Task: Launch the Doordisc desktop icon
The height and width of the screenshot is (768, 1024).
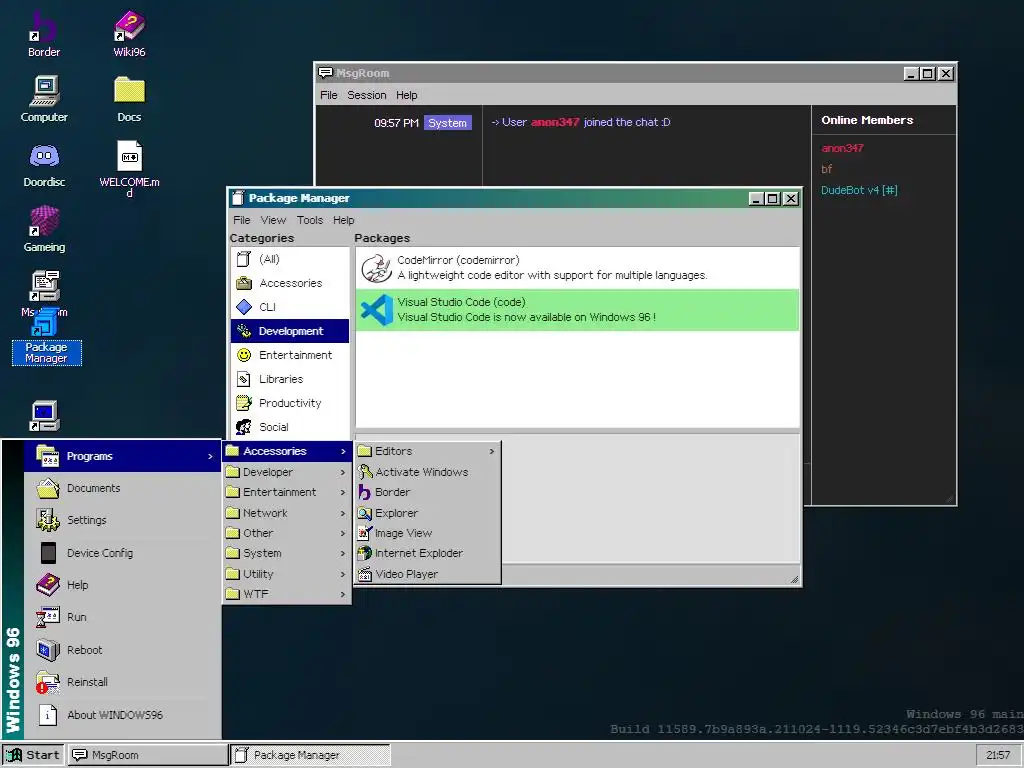Action: (x=44, y=165)
